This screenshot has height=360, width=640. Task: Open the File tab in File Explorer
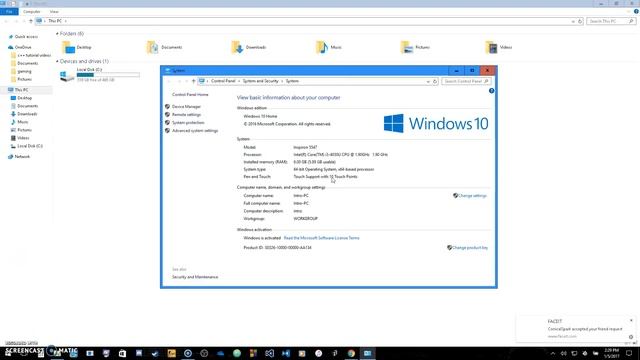pyautogui.click(x=9, y=12)
